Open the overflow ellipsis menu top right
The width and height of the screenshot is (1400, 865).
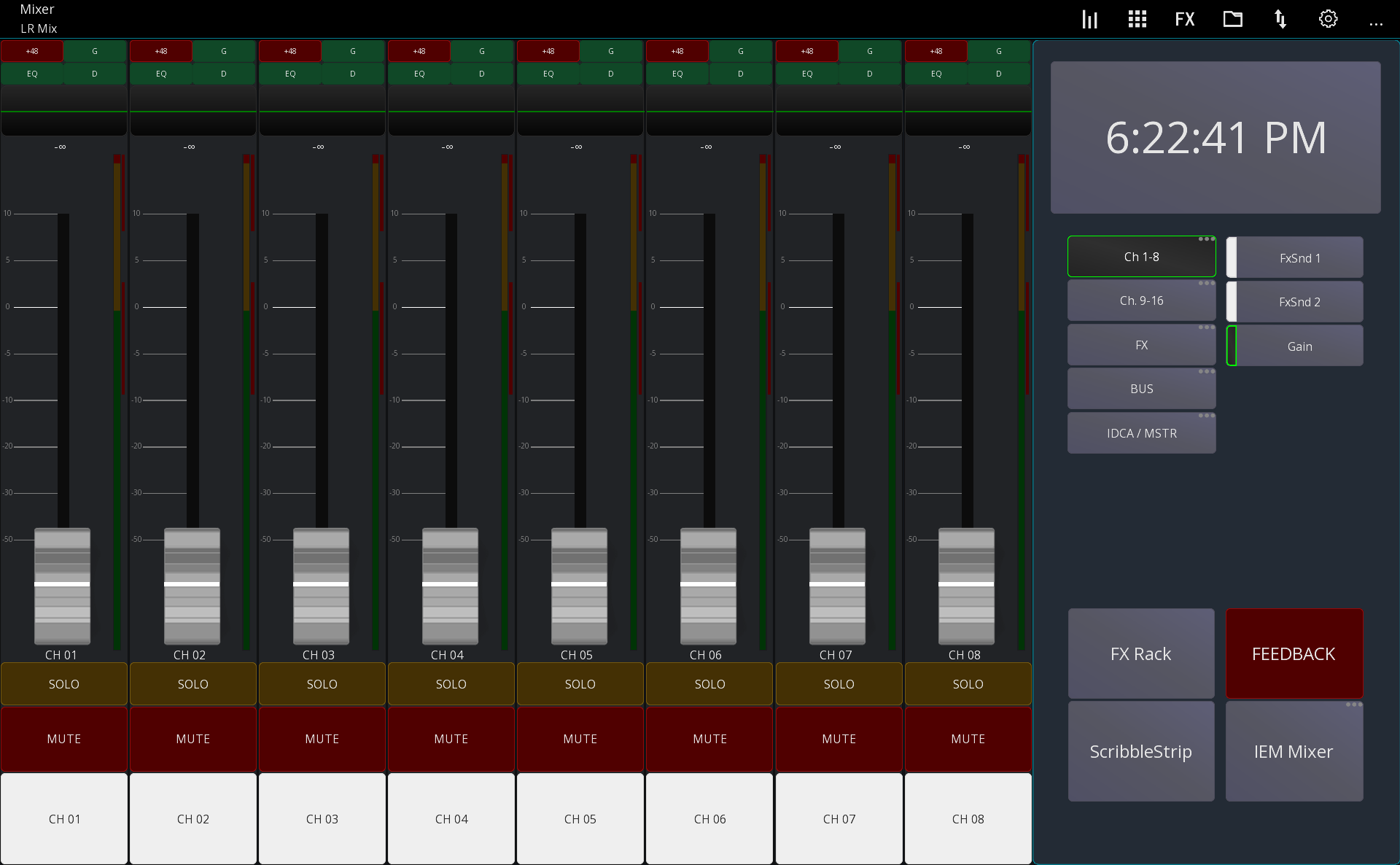click(x=1376, y=23)
